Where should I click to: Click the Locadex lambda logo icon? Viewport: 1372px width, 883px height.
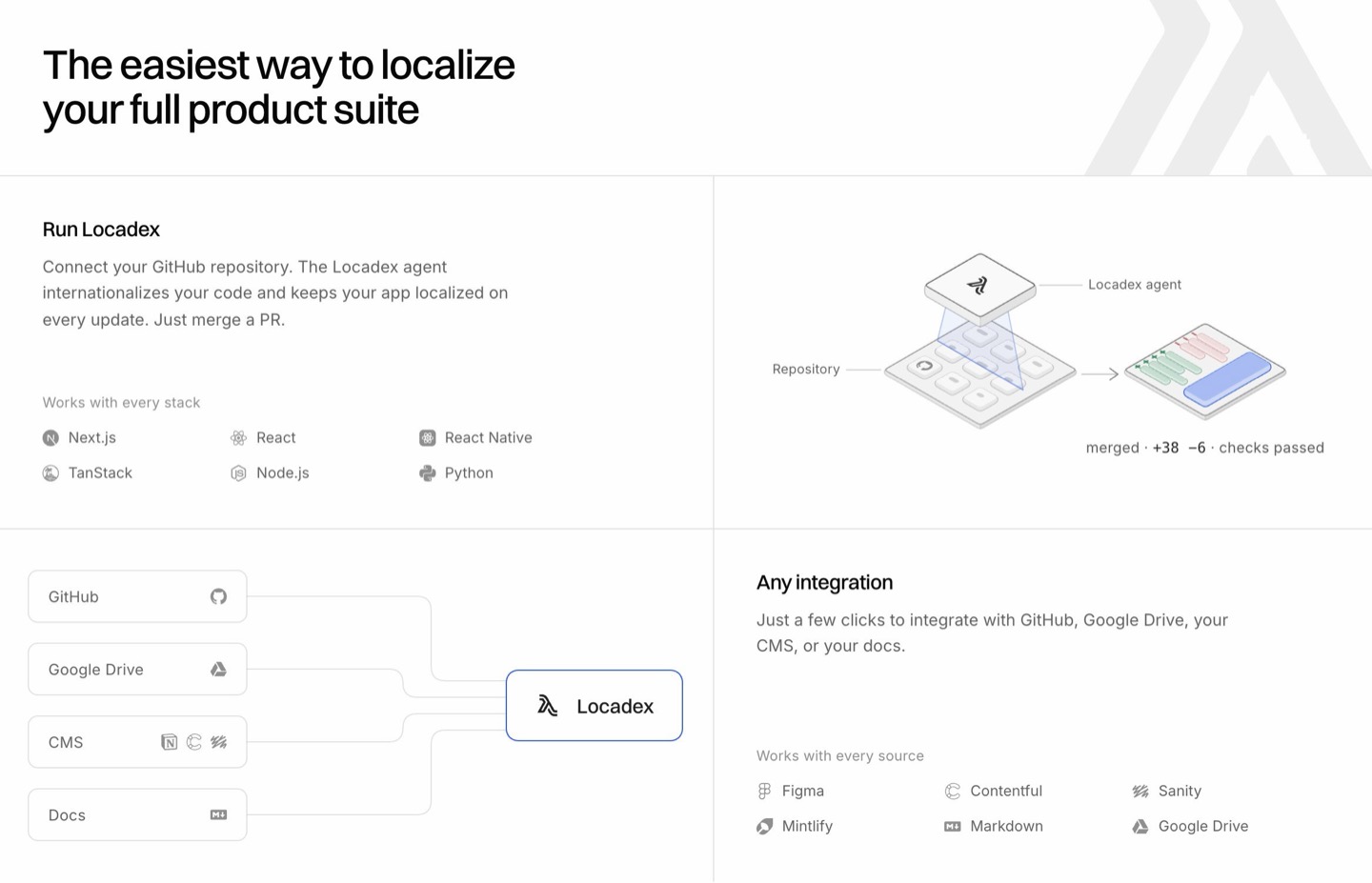547,706
